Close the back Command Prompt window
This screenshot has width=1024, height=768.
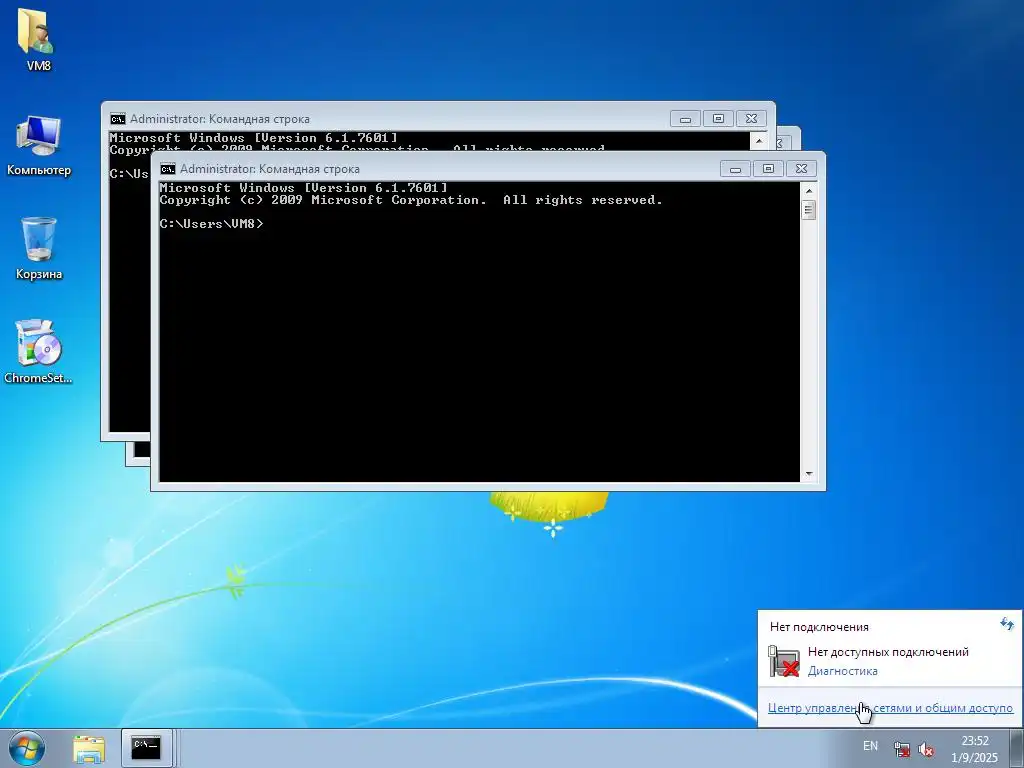[x=751, y=119]
